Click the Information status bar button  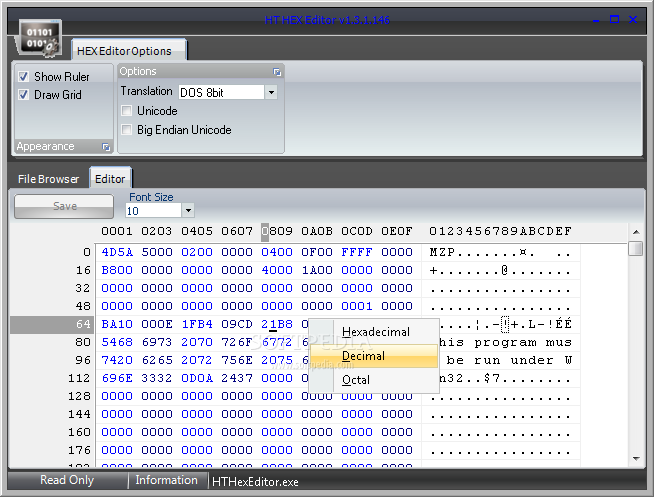point(166,480)
